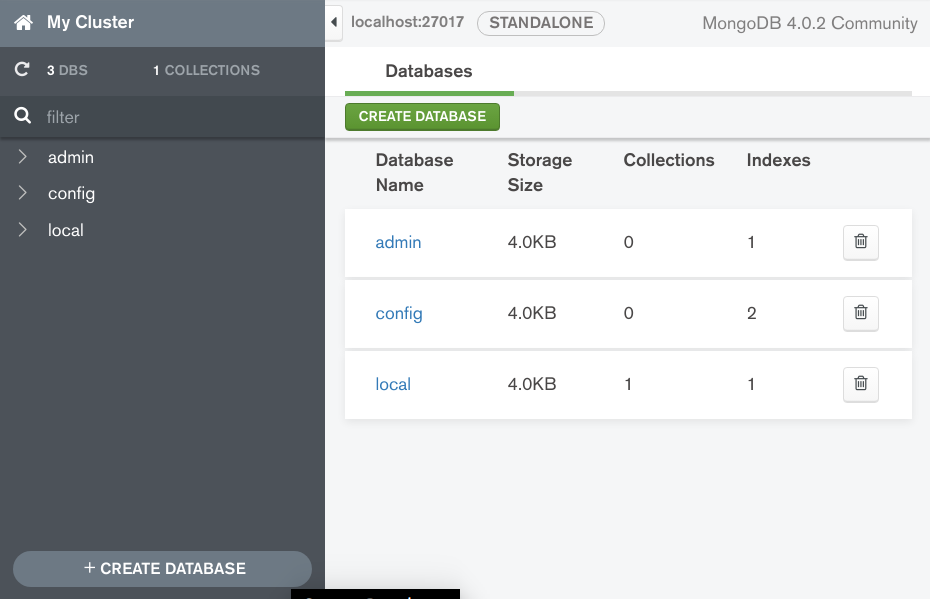Focus the sidebar filter input field
Image resolution: width=930 pixels, height=599 pixels.
(x=170, y=117)
